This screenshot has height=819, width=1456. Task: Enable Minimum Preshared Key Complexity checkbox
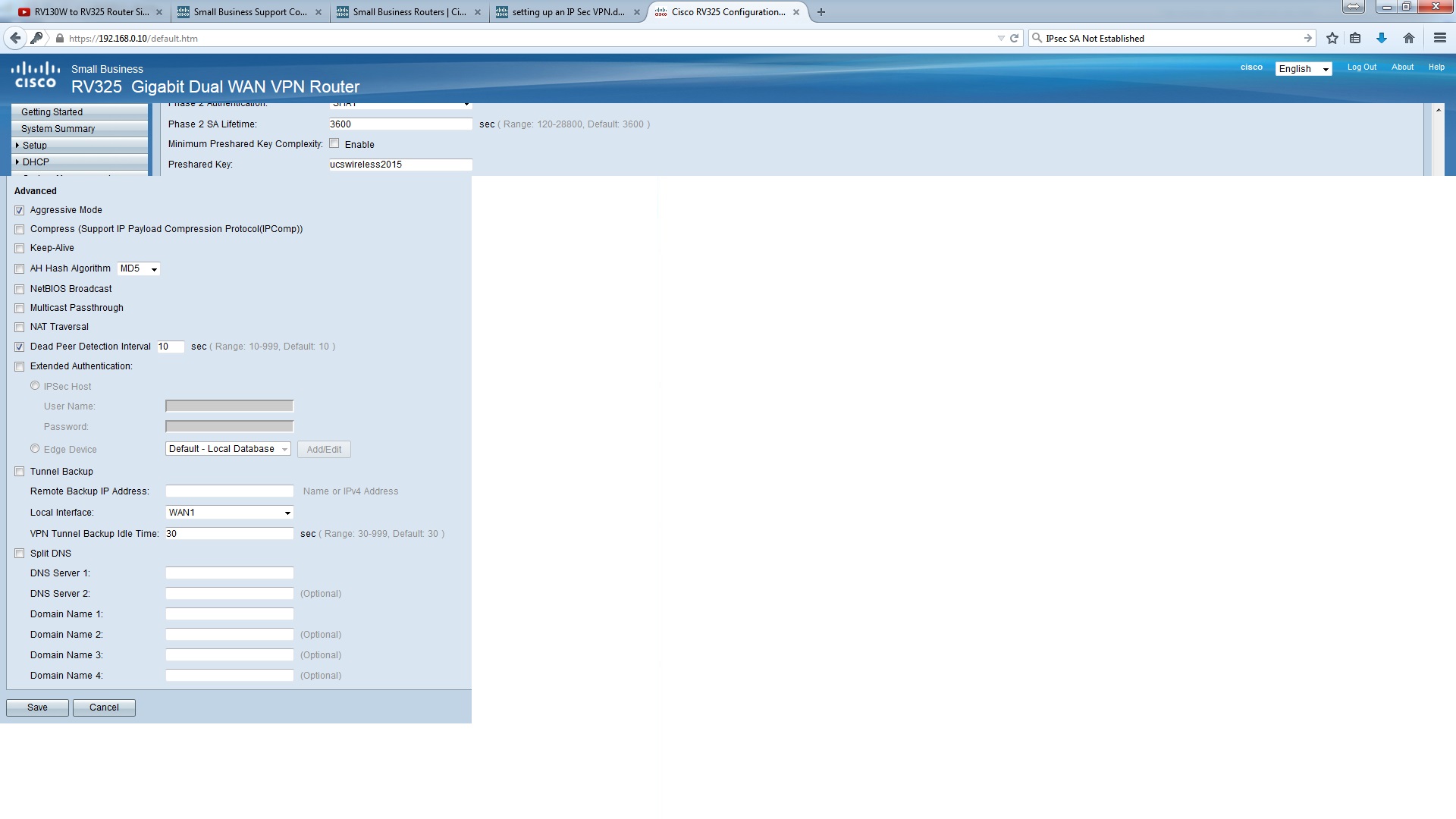click(x=334, y=143)
